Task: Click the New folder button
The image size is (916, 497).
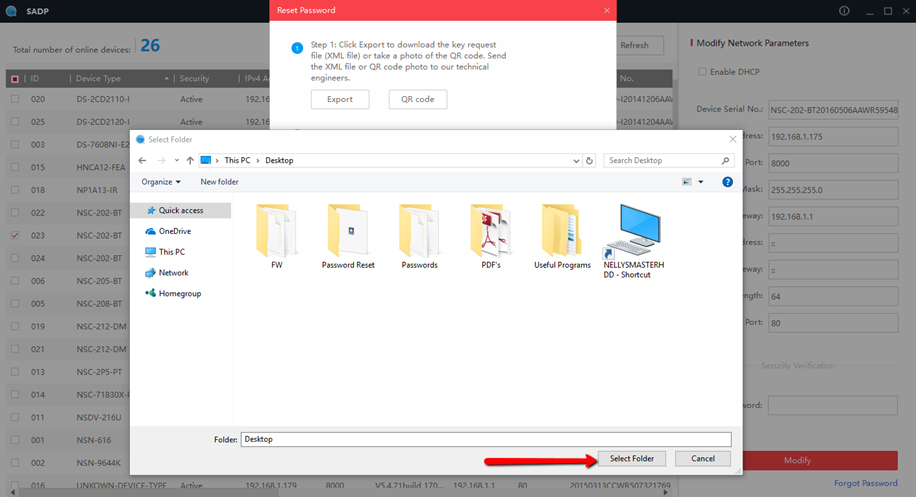Action: tap(219, 182)
